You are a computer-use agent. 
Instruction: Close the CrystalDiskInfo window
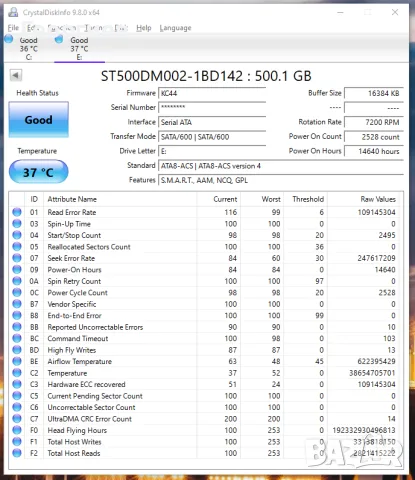pos(395,12)
